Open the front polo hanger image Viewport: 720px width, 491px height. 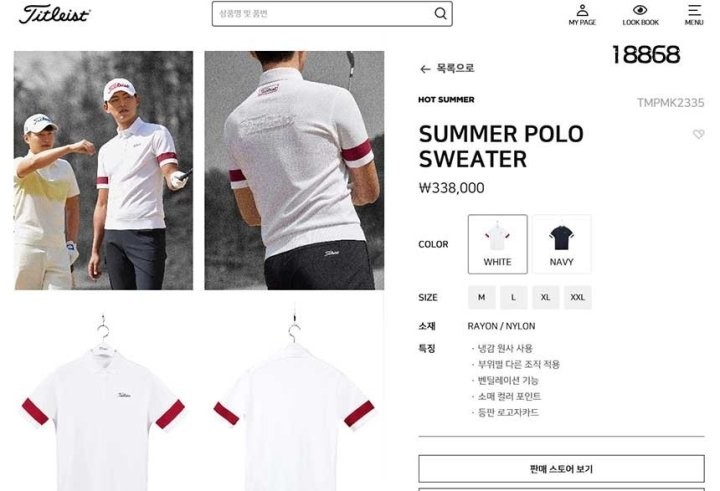pyautogui.click(x=103, y=400)
